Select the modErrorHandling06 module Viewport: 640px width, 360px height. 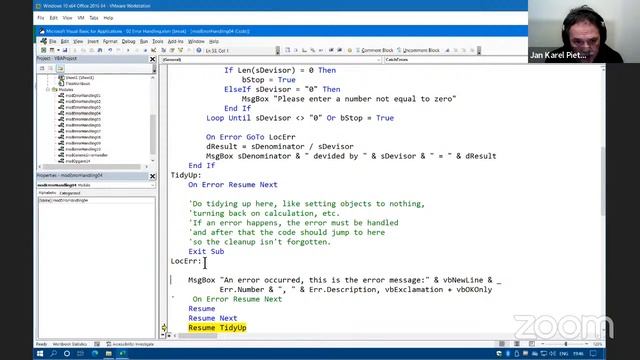click(83, 125)
